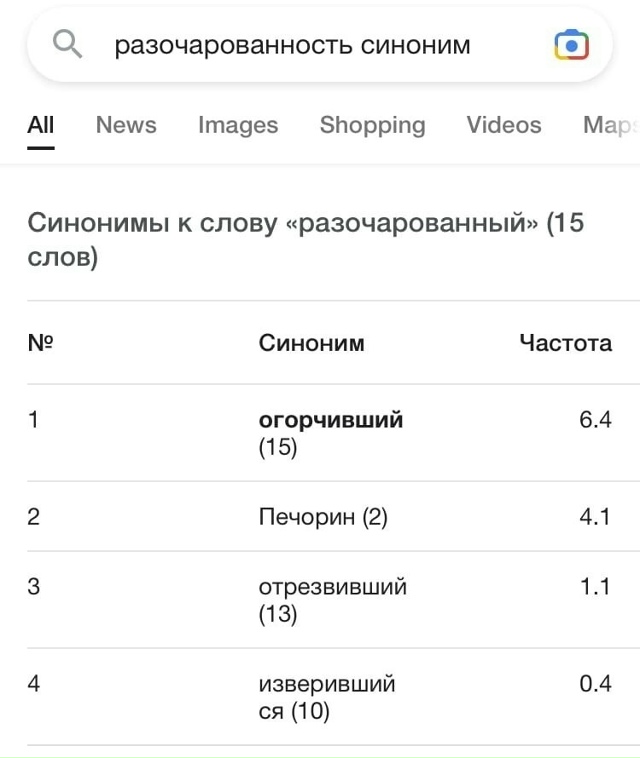This screenshot has width=640, height=758.
Task: Select the All results tab
Action: (41, 126)
